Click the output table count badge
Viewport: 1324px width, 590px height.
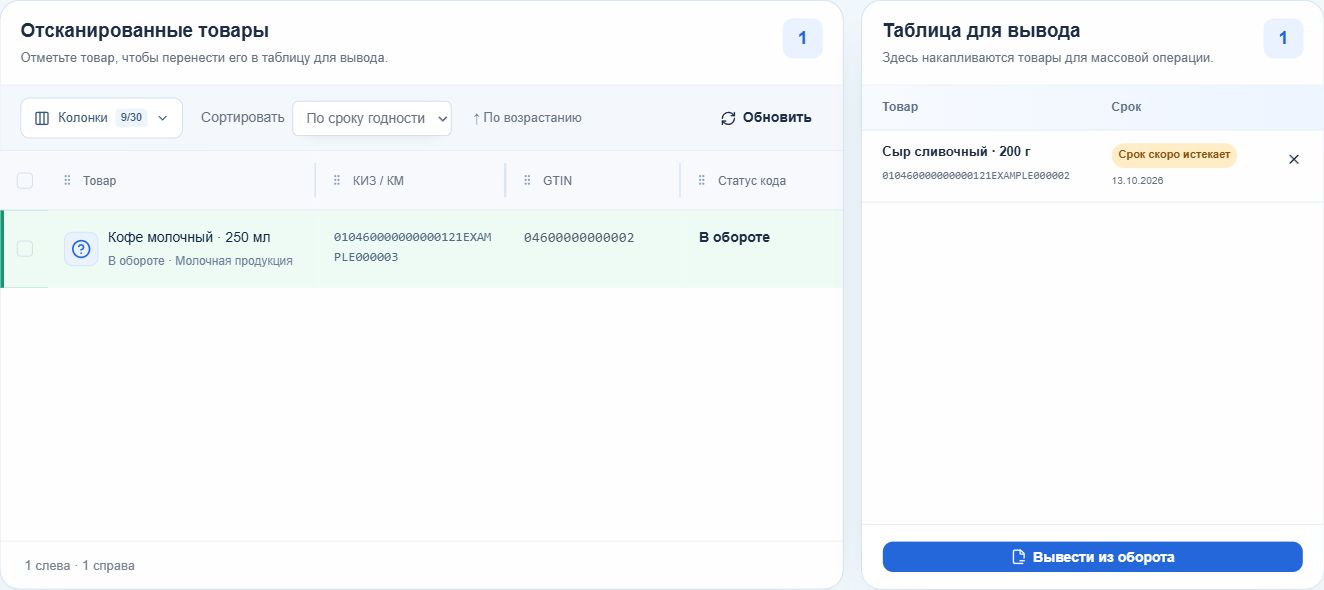pos(1283,39)
